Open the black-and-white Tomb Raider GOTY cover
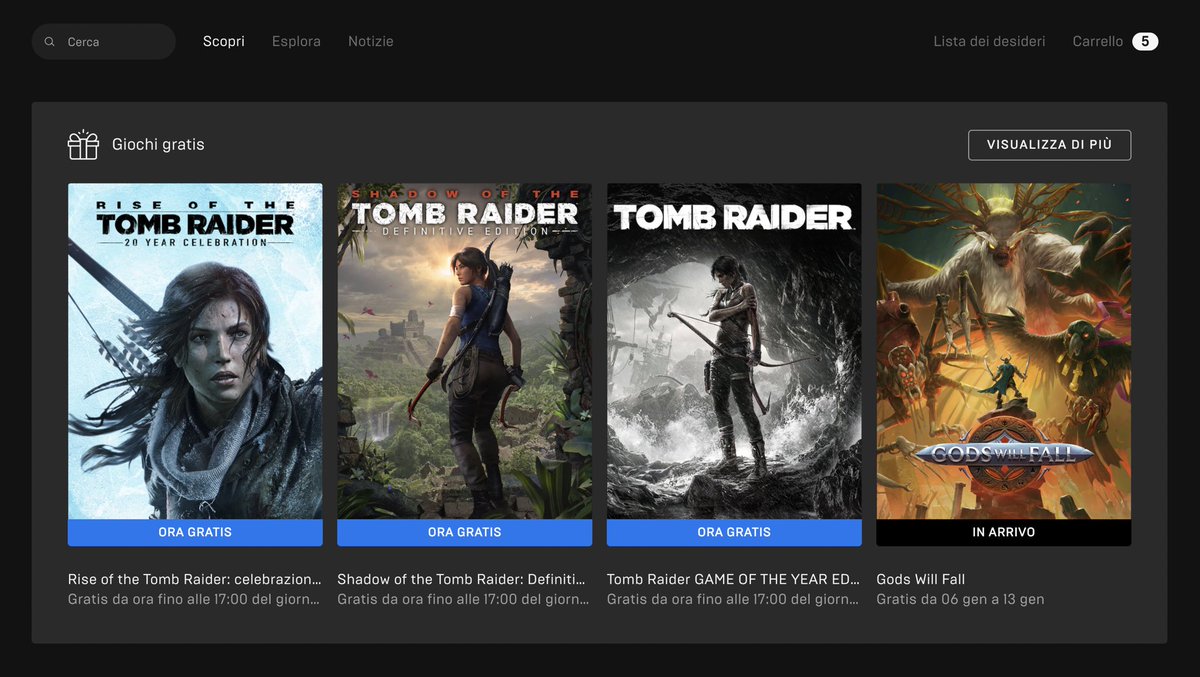Screen dimensions: 1200x677 734,351
